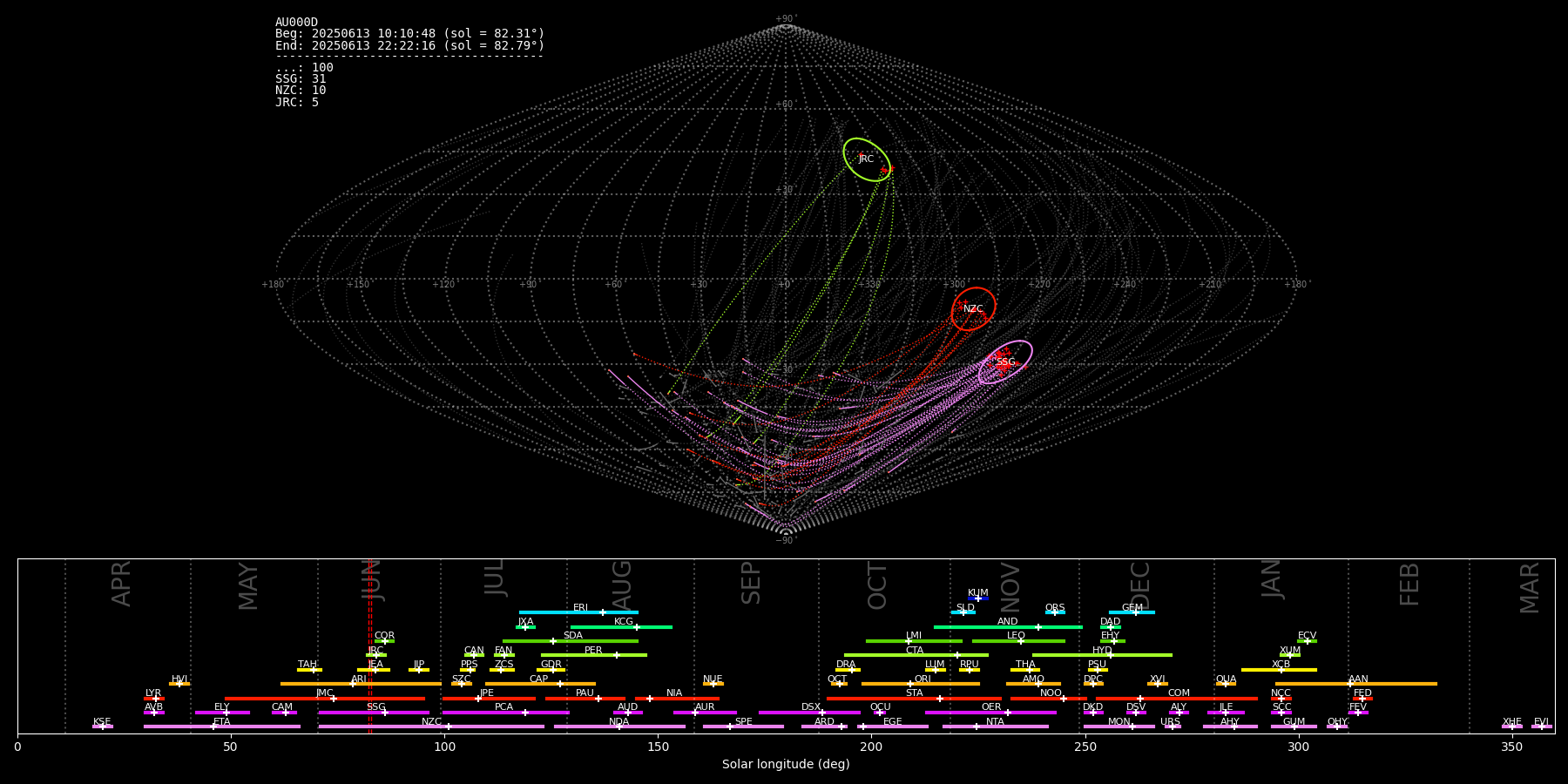Click the 'Beg: 20250613 10:10:48' line
The image size is (1568, 784).
[x=409, y=34]
